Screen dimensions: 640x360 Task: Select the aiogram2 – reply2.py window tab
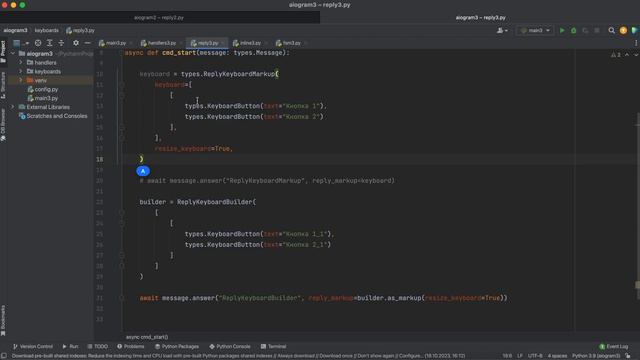[159, 18]
